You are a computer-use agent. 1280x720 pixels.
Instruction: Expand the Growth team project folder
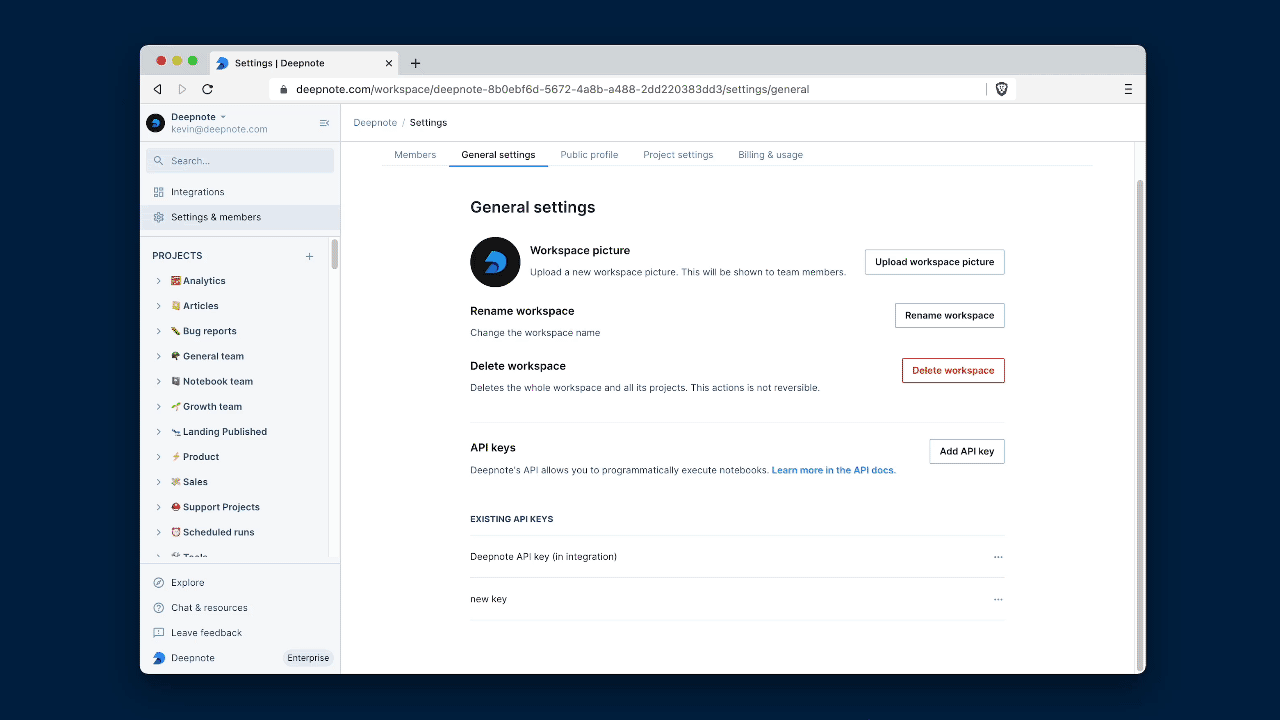(x=159, y=407)
